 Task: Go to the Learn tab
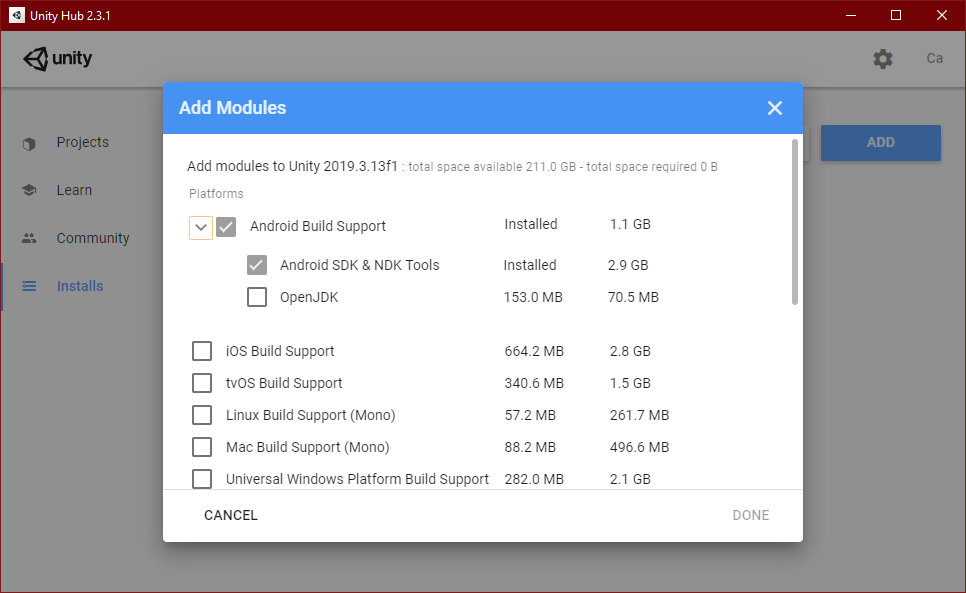click(x=74, y=191)
